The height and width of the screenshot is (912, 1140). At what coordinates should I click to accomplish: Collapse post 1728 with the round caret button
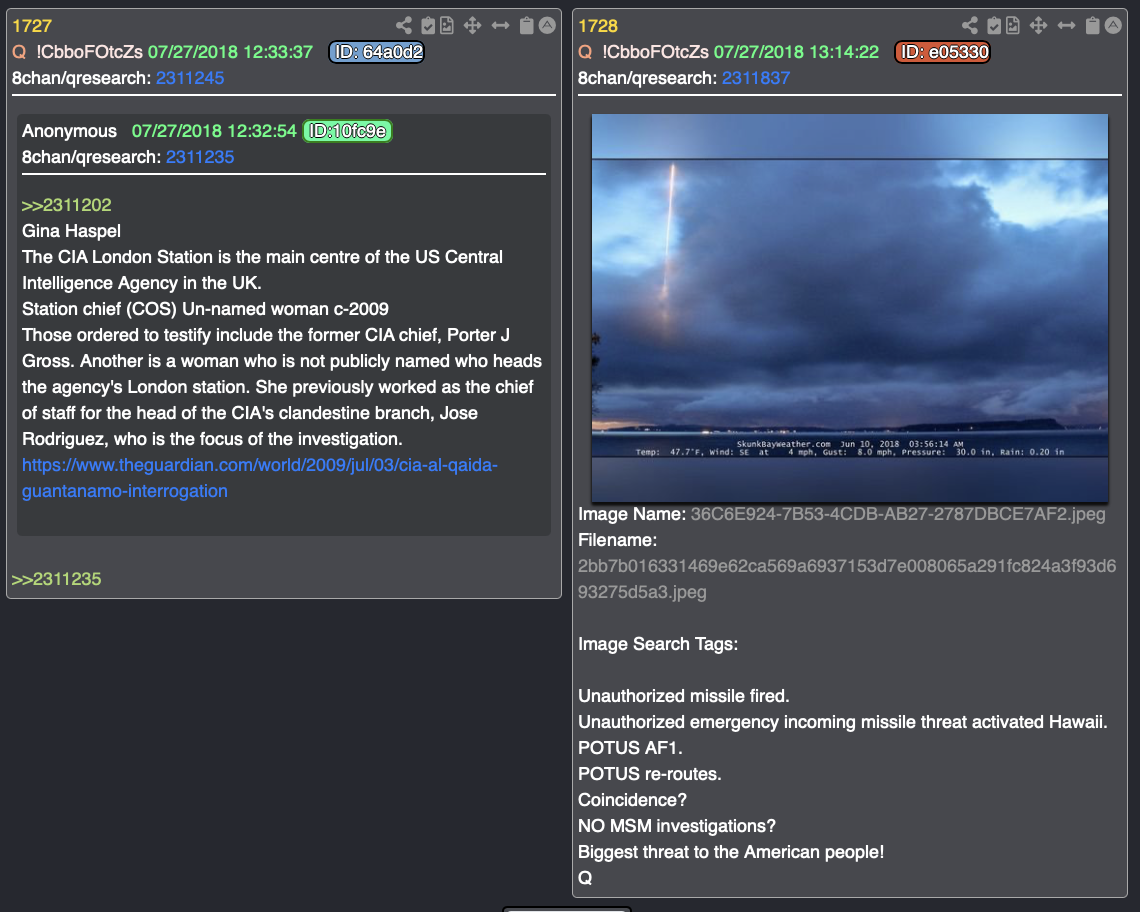point(1113,25)
